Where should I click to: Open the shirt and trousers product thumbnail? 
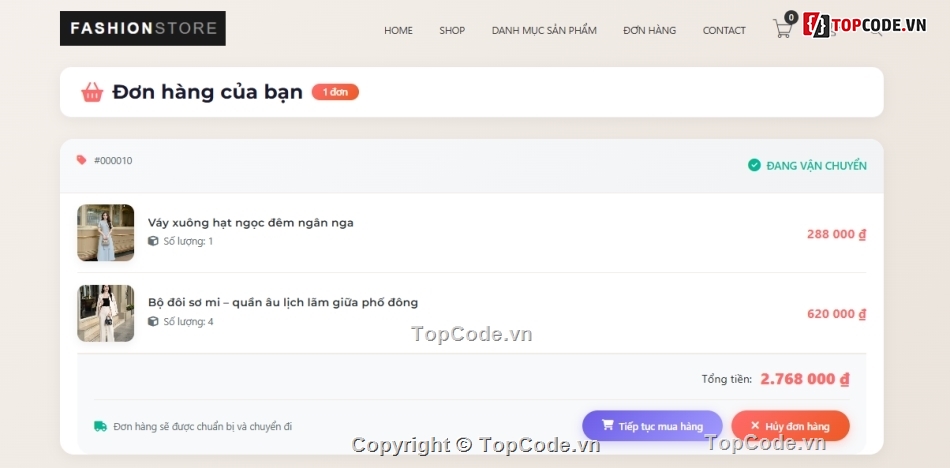[x=105, y=313]
